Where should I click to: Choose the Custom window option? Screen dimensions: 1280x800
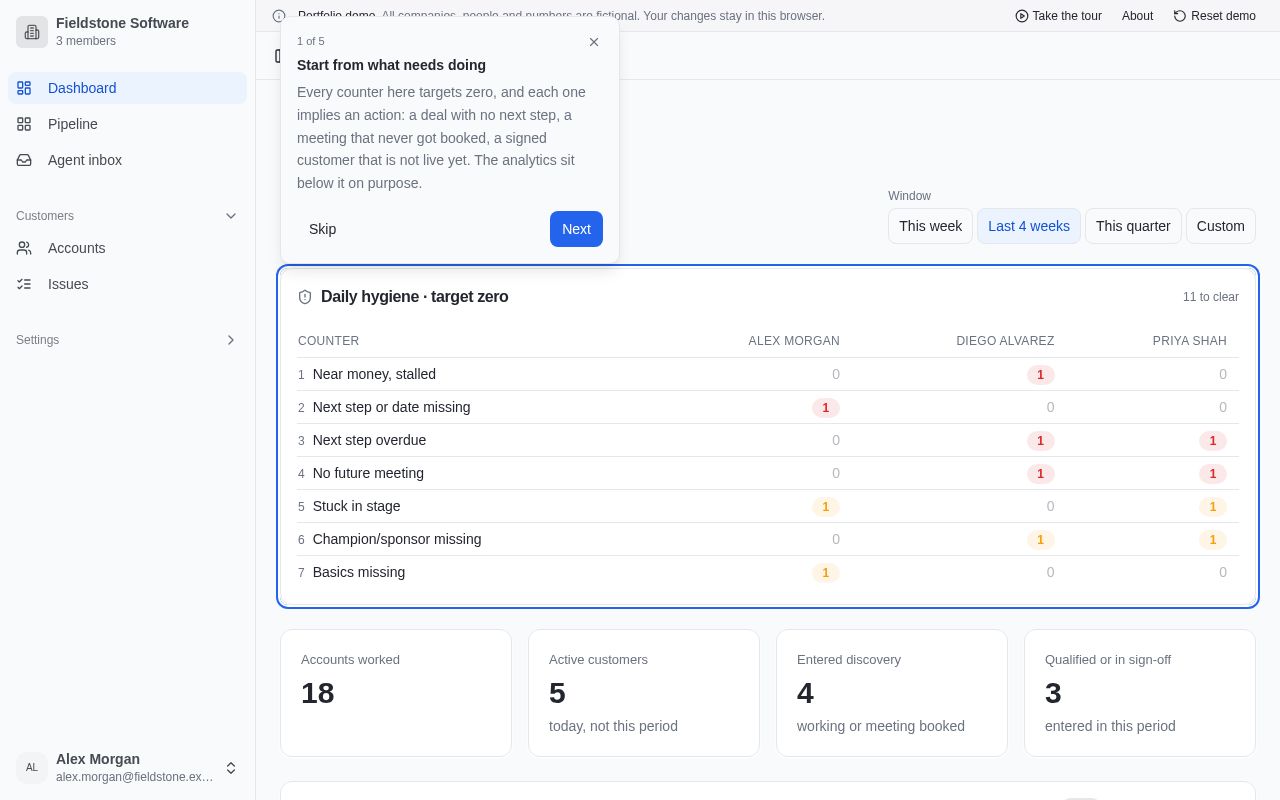pyautogui.click(x=1221, y=226)
